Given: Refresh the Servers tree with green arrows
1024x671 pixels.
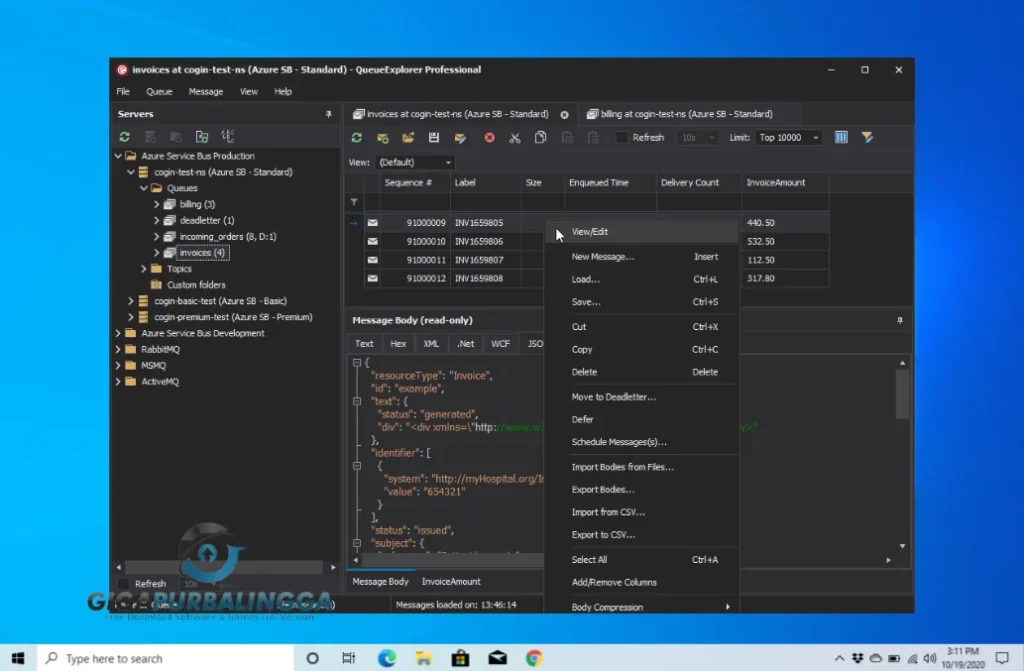Looking at the screenshot, I should click(125, 137).
